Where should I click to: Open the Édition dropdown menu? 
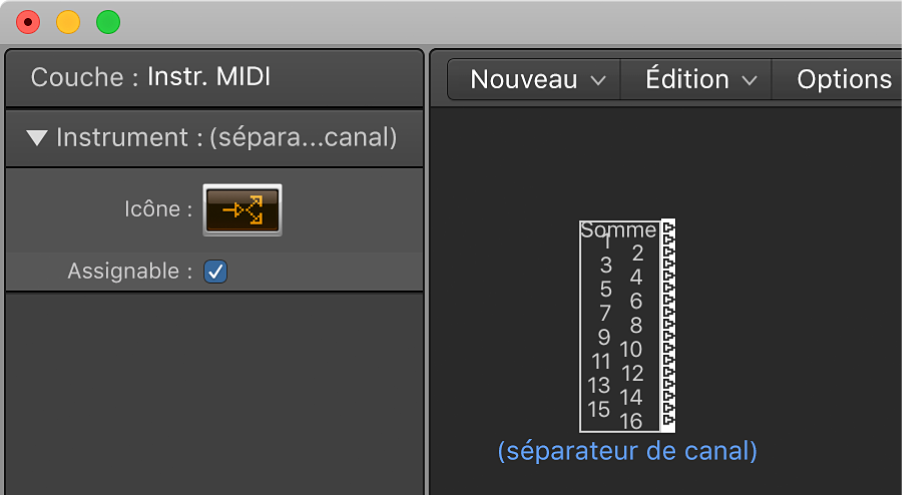click(700, 79)
